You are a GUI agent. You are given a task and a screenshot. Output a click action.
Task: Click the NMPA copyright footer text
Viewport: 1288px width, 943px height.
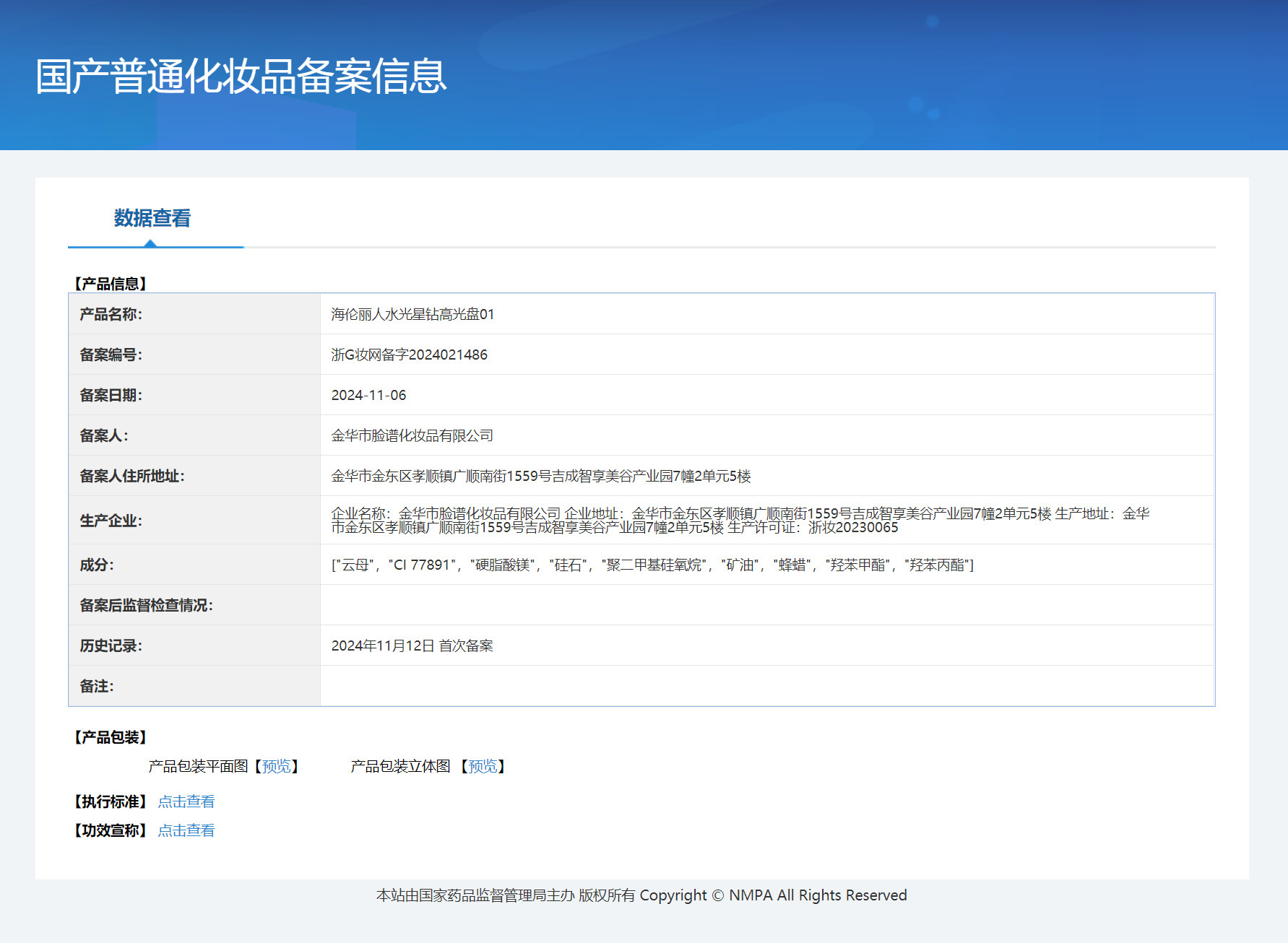coord(641,895)
